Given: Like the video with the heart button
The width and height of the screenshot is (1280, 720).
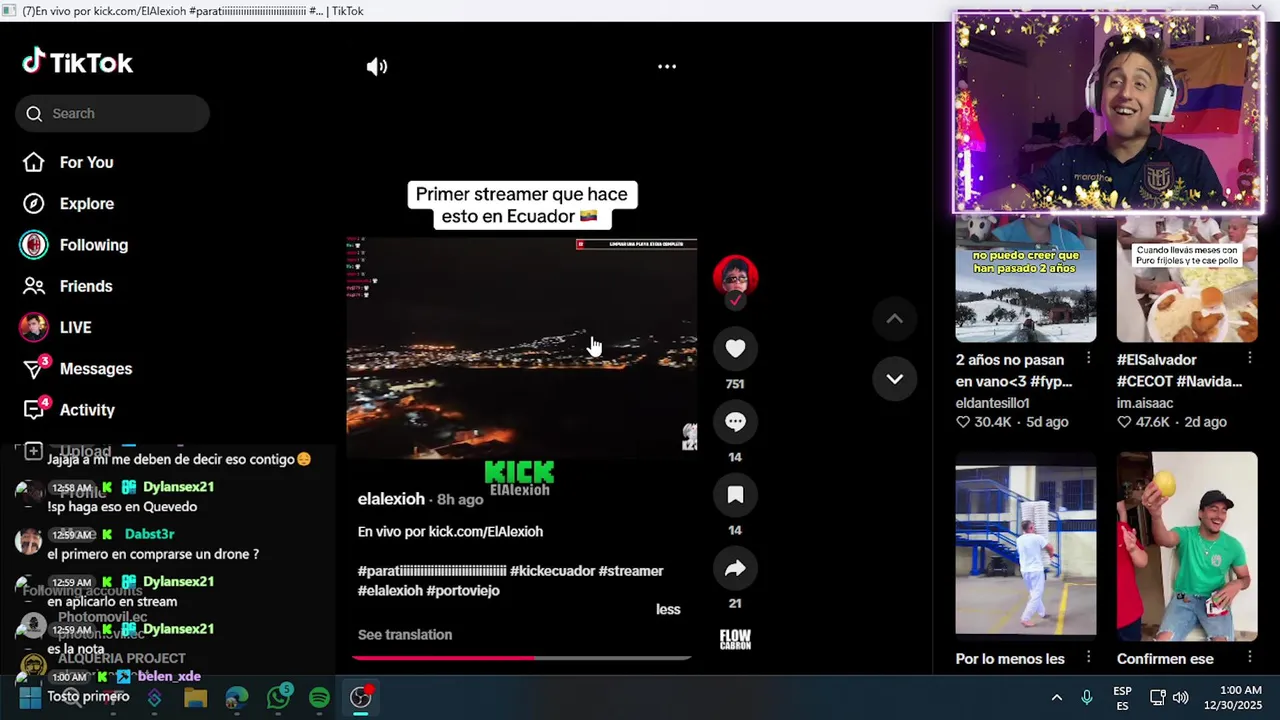Looking at the screenshot, I should point(735,348).
